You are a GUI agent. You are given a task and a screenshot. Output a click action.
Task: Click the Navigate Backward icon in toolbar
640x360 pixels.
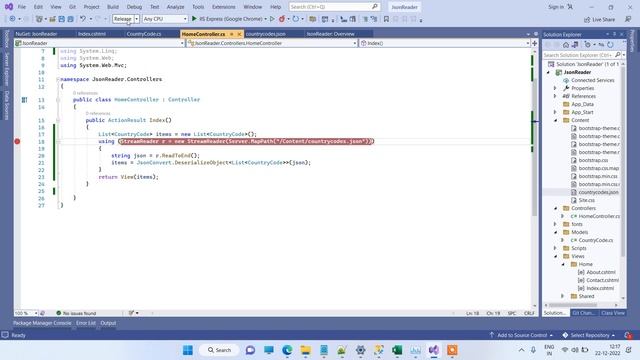tap(12, 19)
